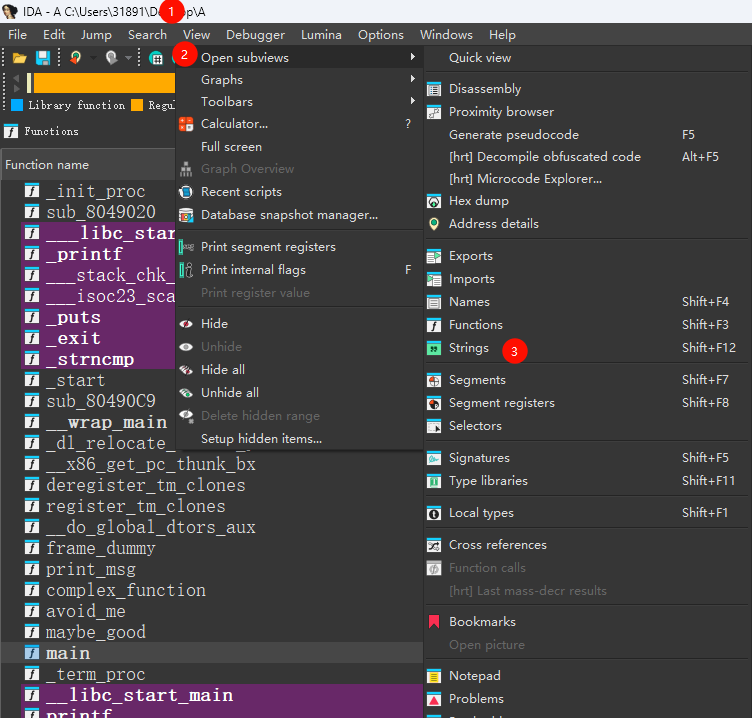Click the Segment registers icon
The image size is (752, 718).
pos(434,403)
